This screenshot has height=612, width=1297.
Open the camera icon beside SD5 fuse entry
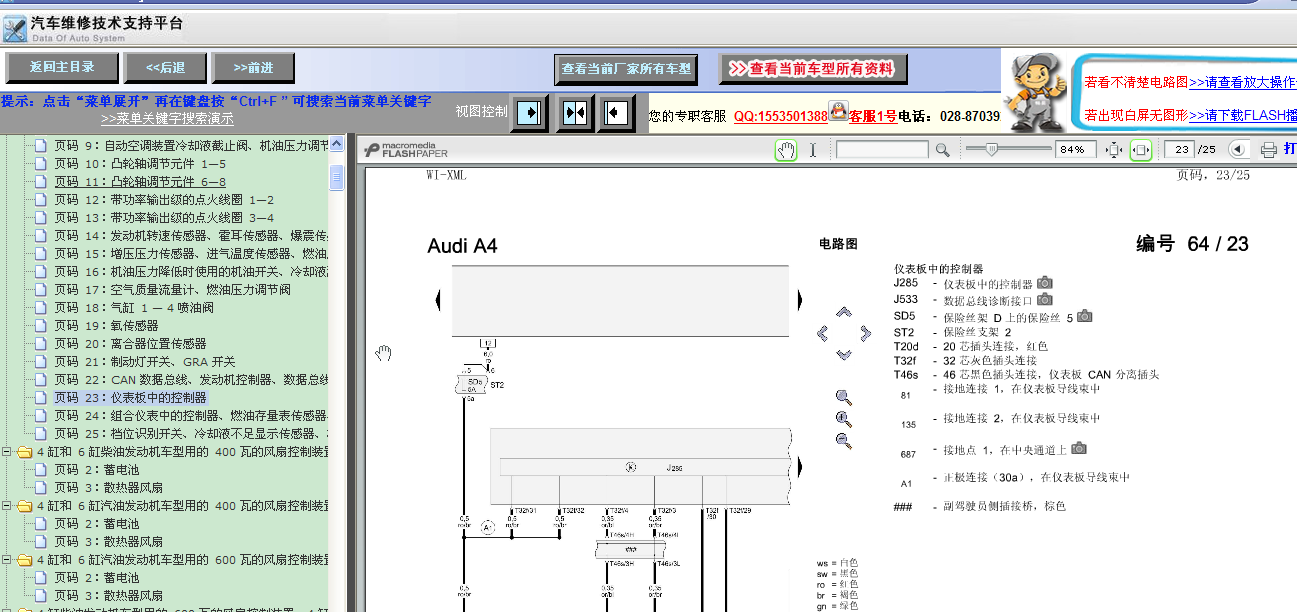1084,316
